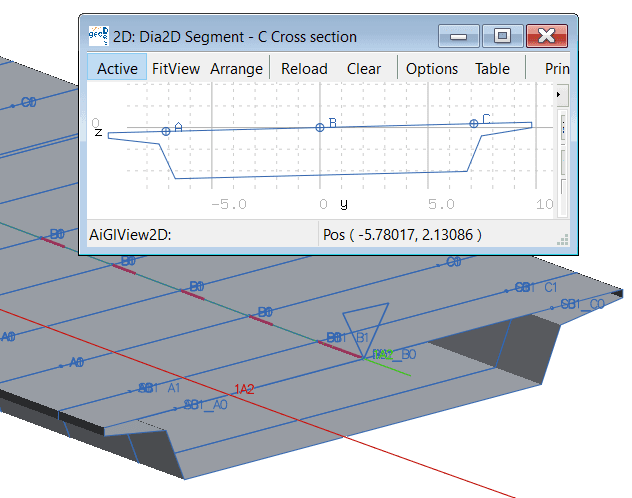Click Clear in the toolbar

click(x=364, y=68)
